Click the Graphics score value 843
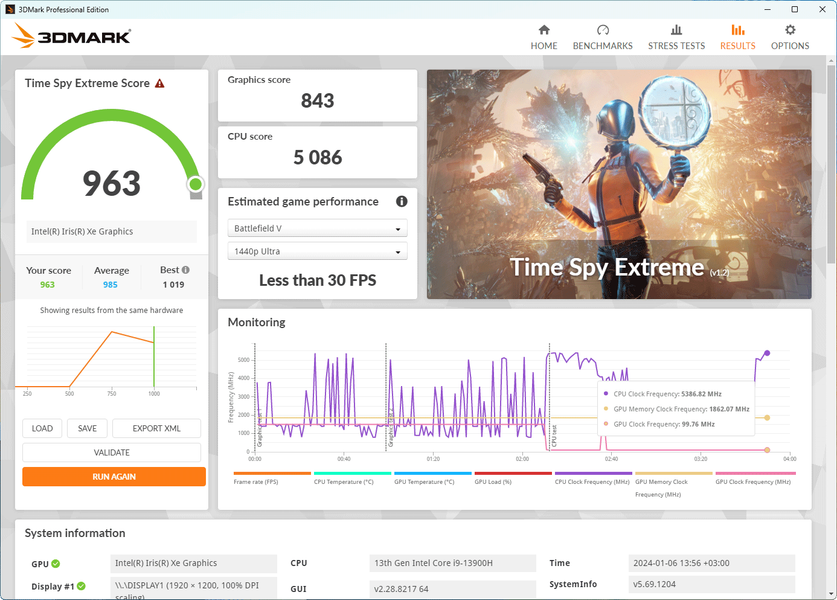The image size is (837, 600). click(x=317, y=100)
